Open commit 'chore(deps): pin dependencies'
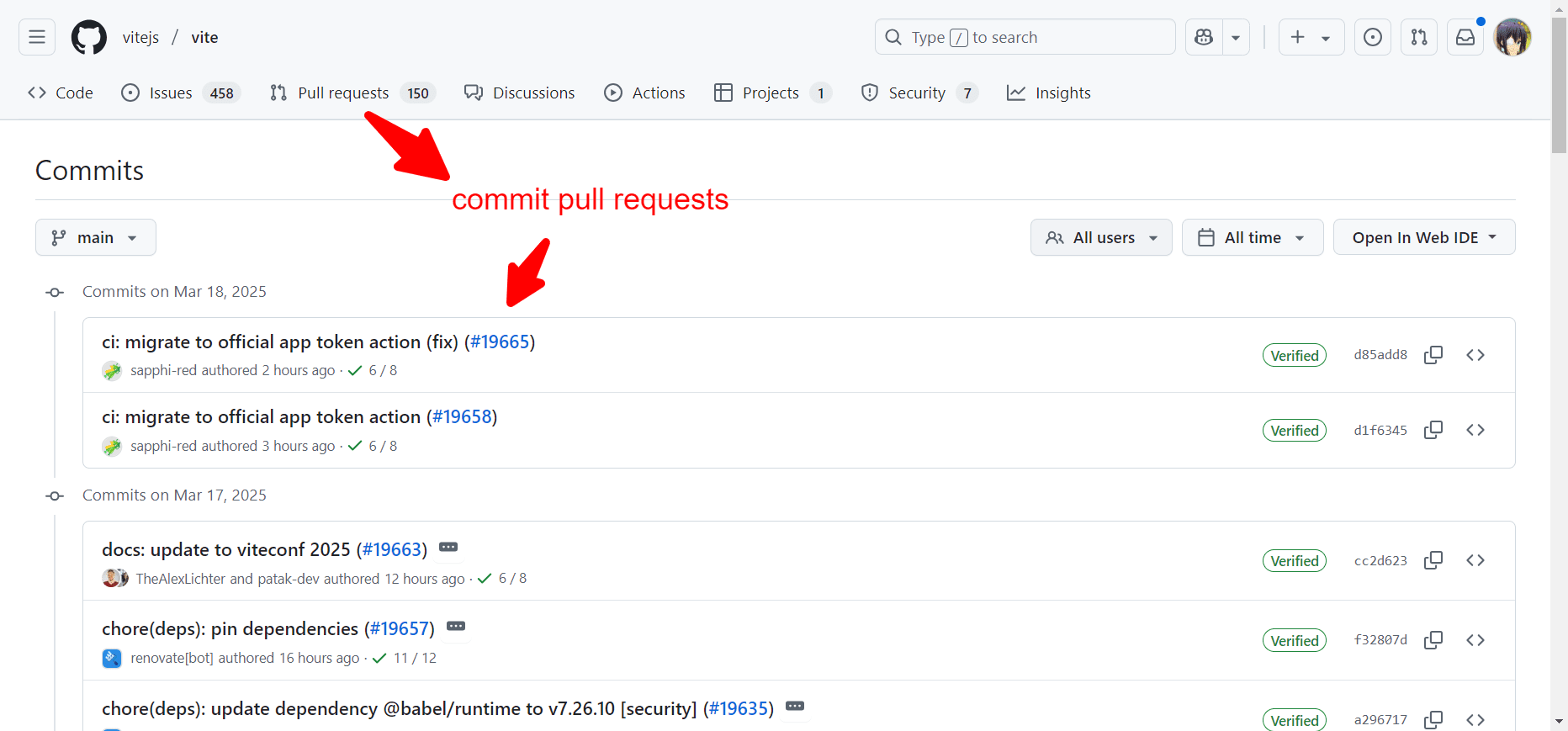 click(x=230, y=628)
